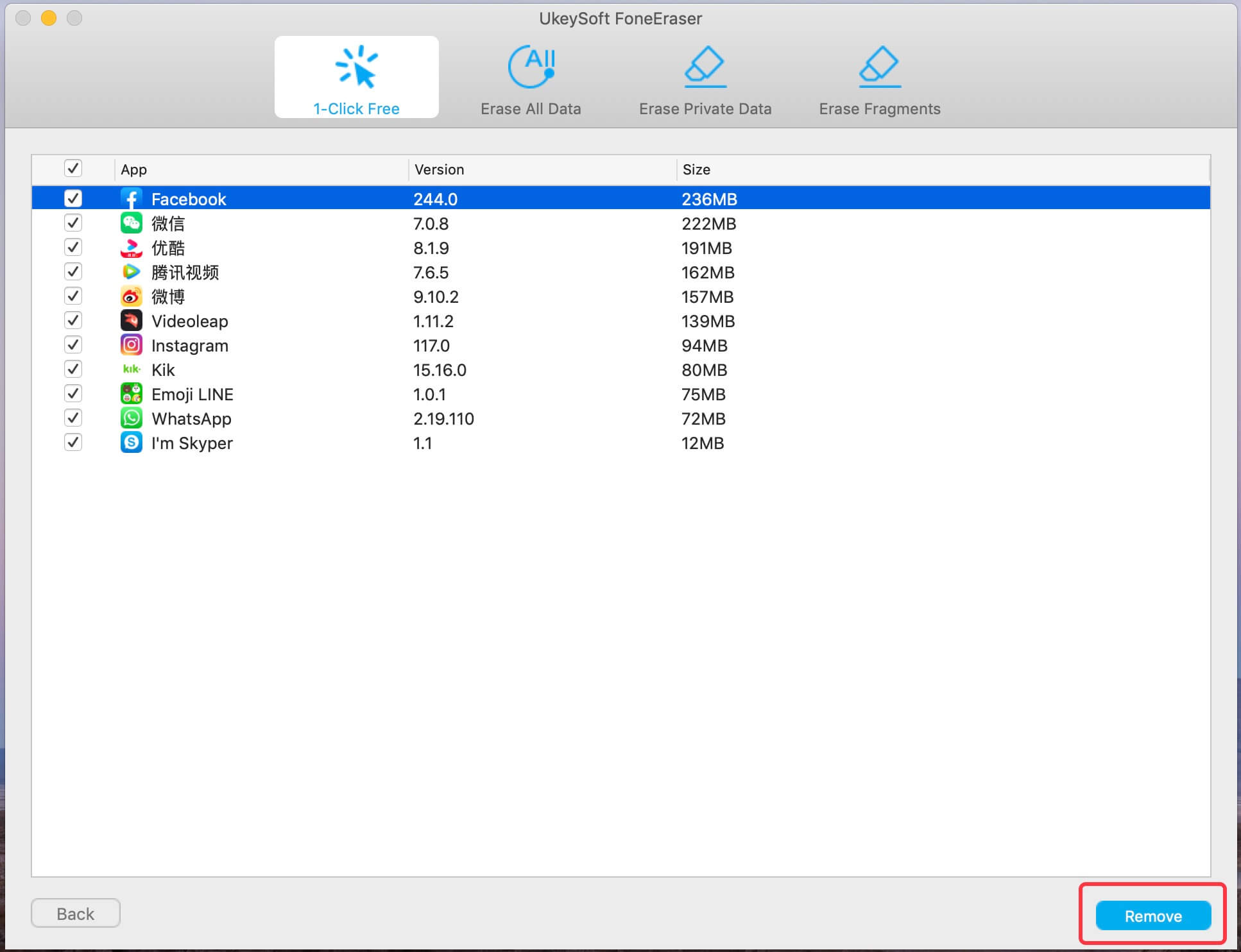Click the WhatsApp app icon

point(132,418)
